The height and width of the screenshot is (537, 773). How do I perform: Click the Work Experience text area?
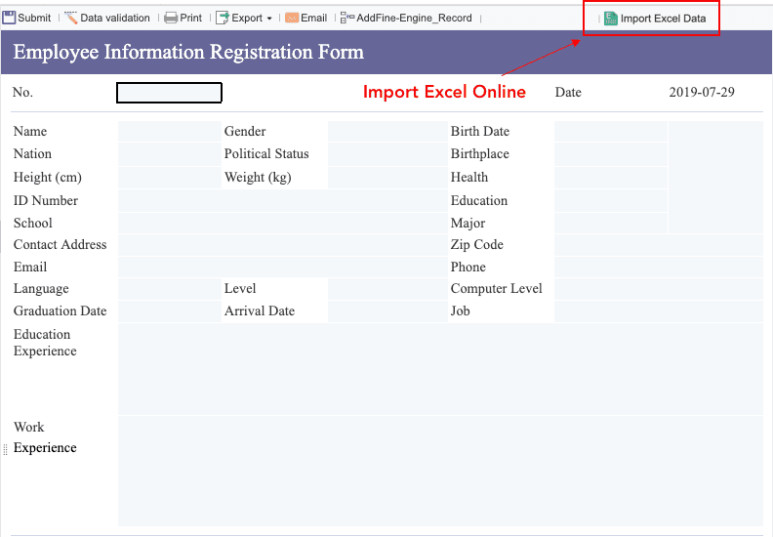[x=440, y=471]
